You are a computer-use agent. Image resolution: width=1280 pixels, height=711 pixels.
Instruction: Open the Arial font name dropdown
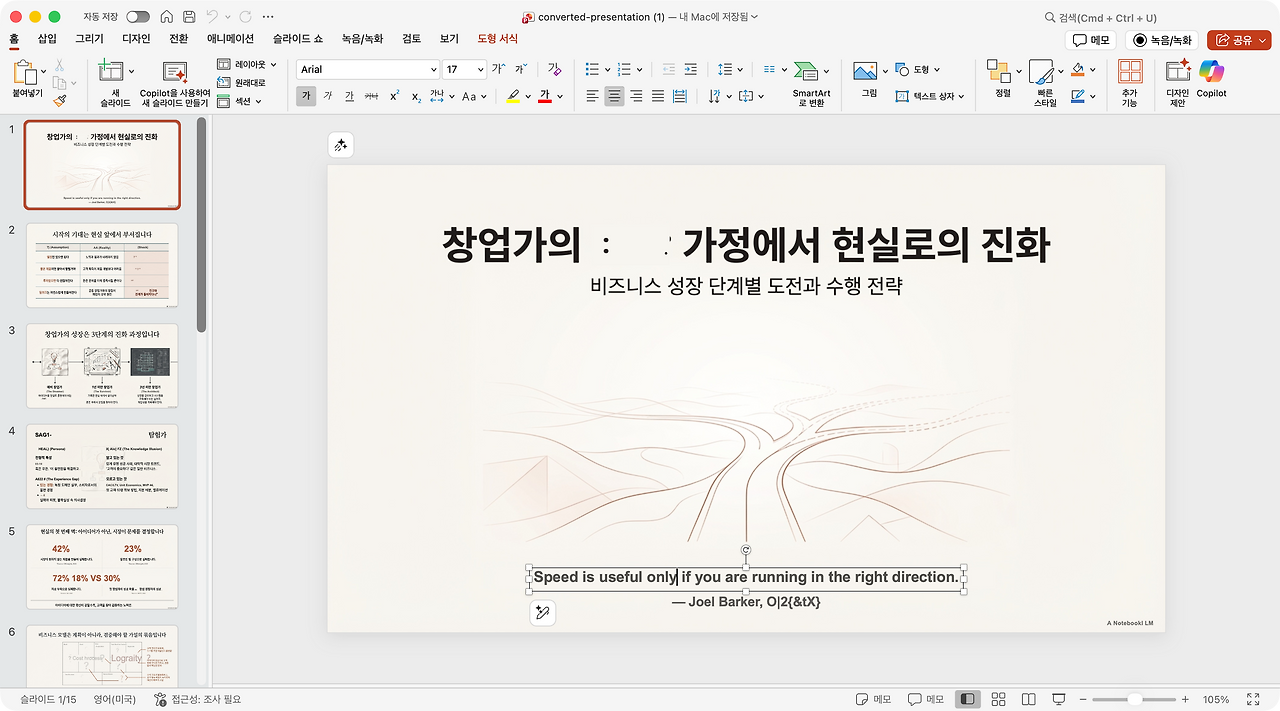pos(433,70)
